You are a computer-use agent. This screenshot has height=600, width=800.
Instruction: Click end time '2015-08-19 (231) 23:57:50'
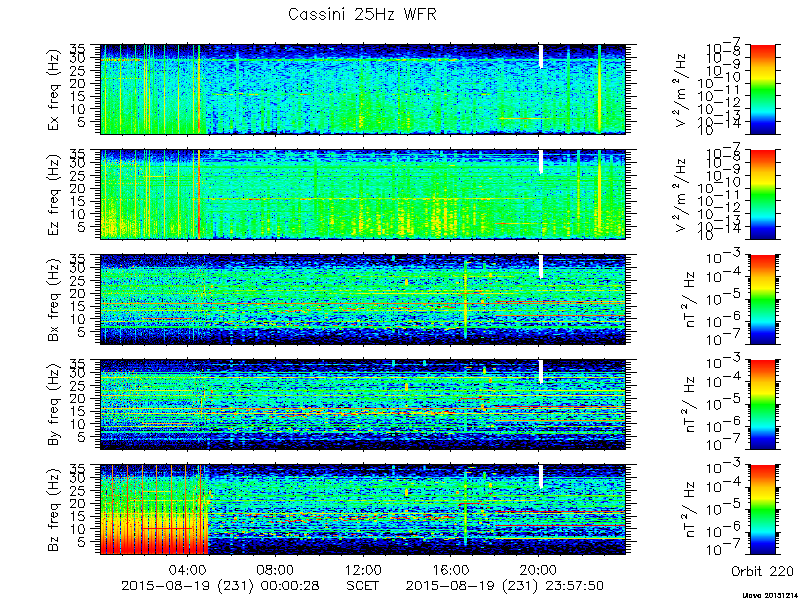point(505,585)
